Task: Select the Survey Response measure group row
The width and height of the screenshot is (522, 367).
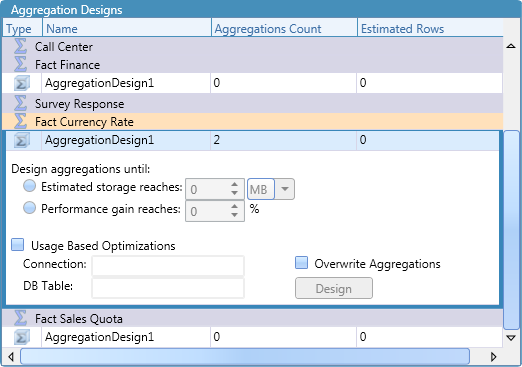Action: [252, 103]
